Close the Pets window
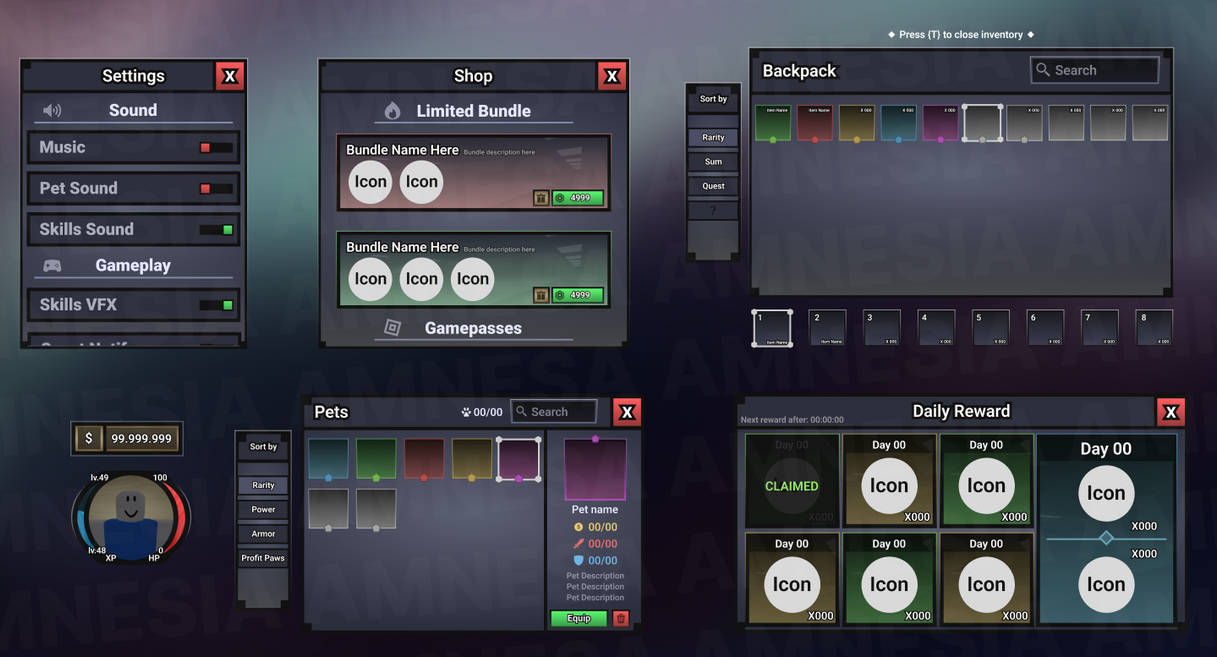 pos(627,412)
